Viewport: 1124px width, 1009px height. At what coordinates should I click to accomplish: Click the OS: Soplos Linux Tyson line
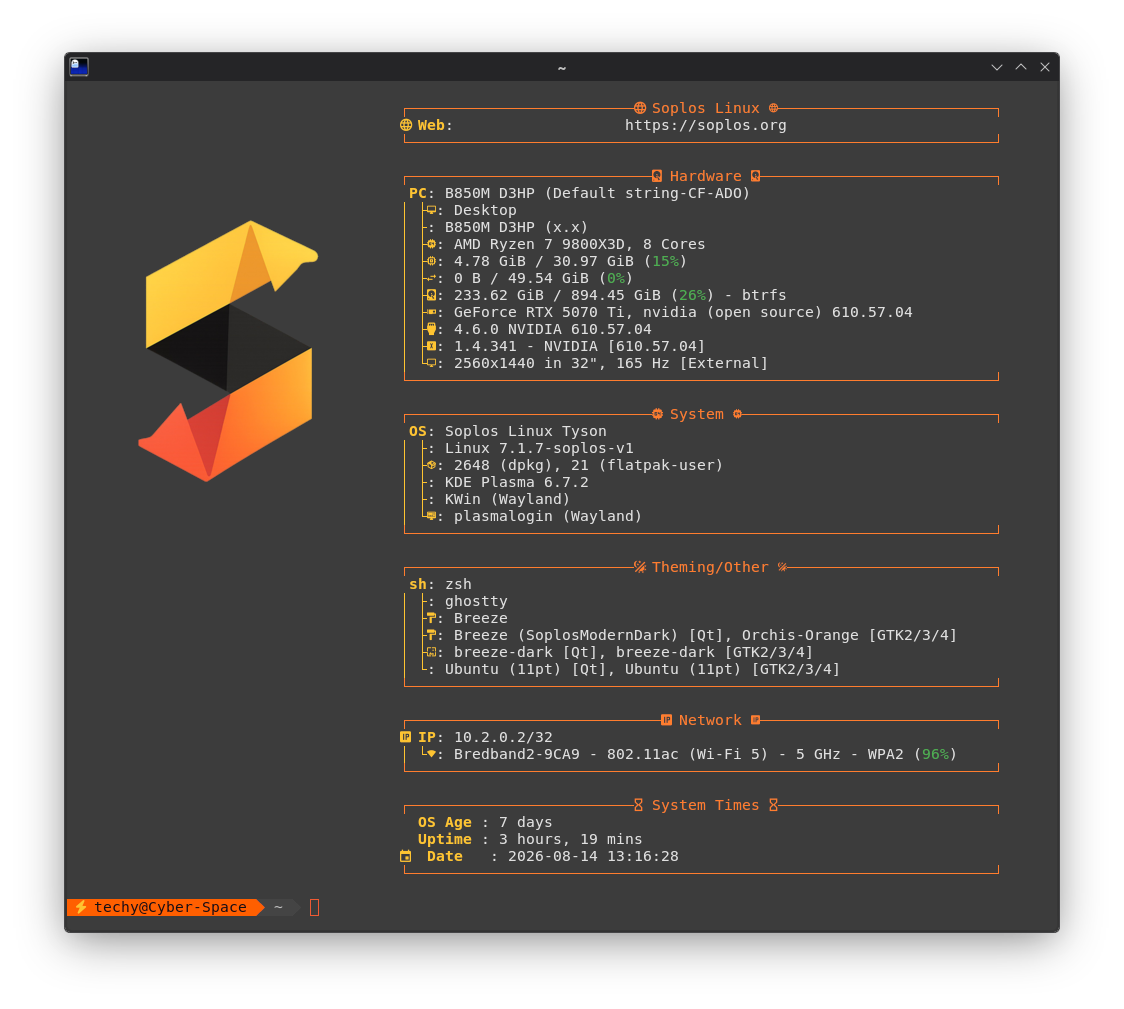[508, 431]
